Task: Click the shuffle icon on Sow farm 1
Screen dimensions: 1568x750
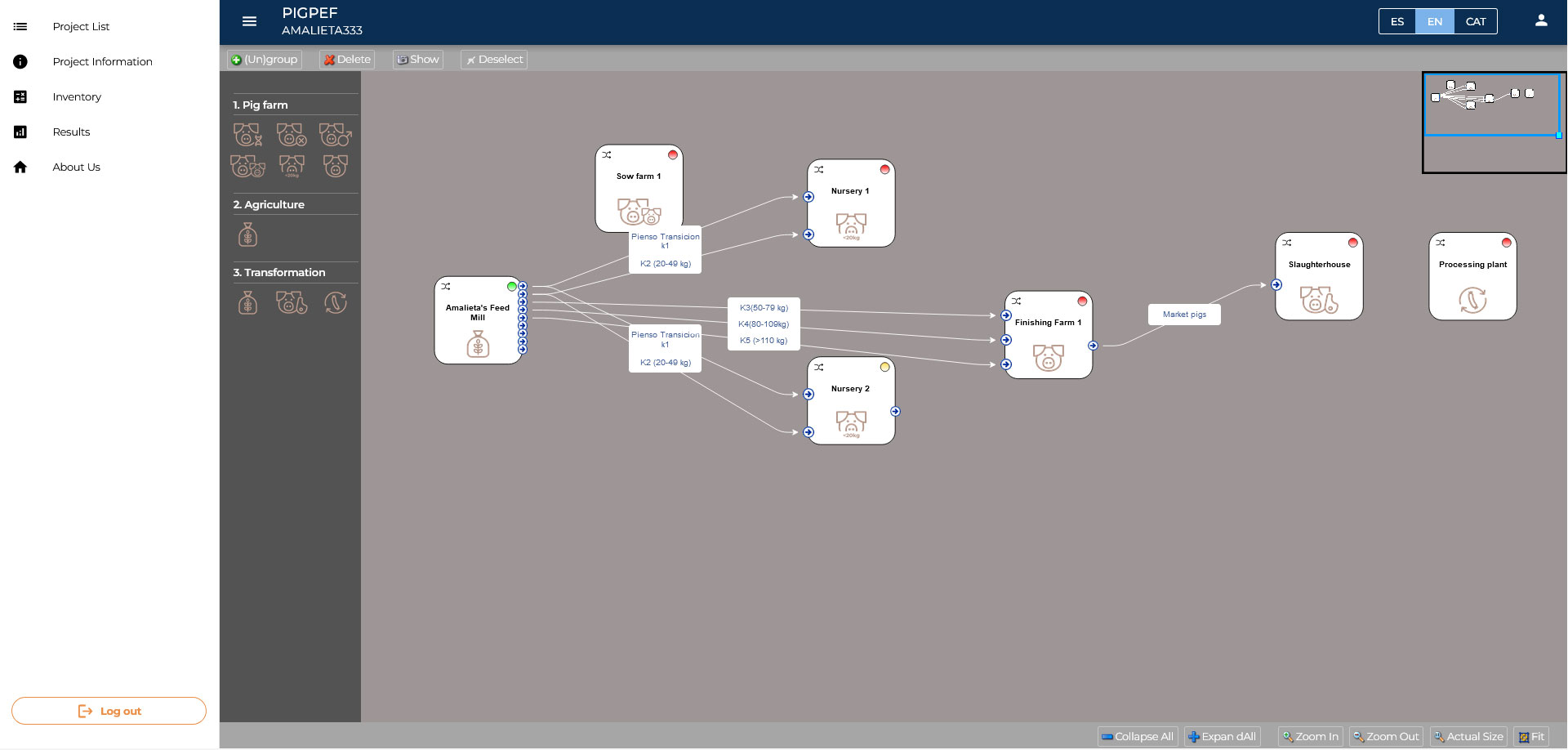Action: (607, 154)
